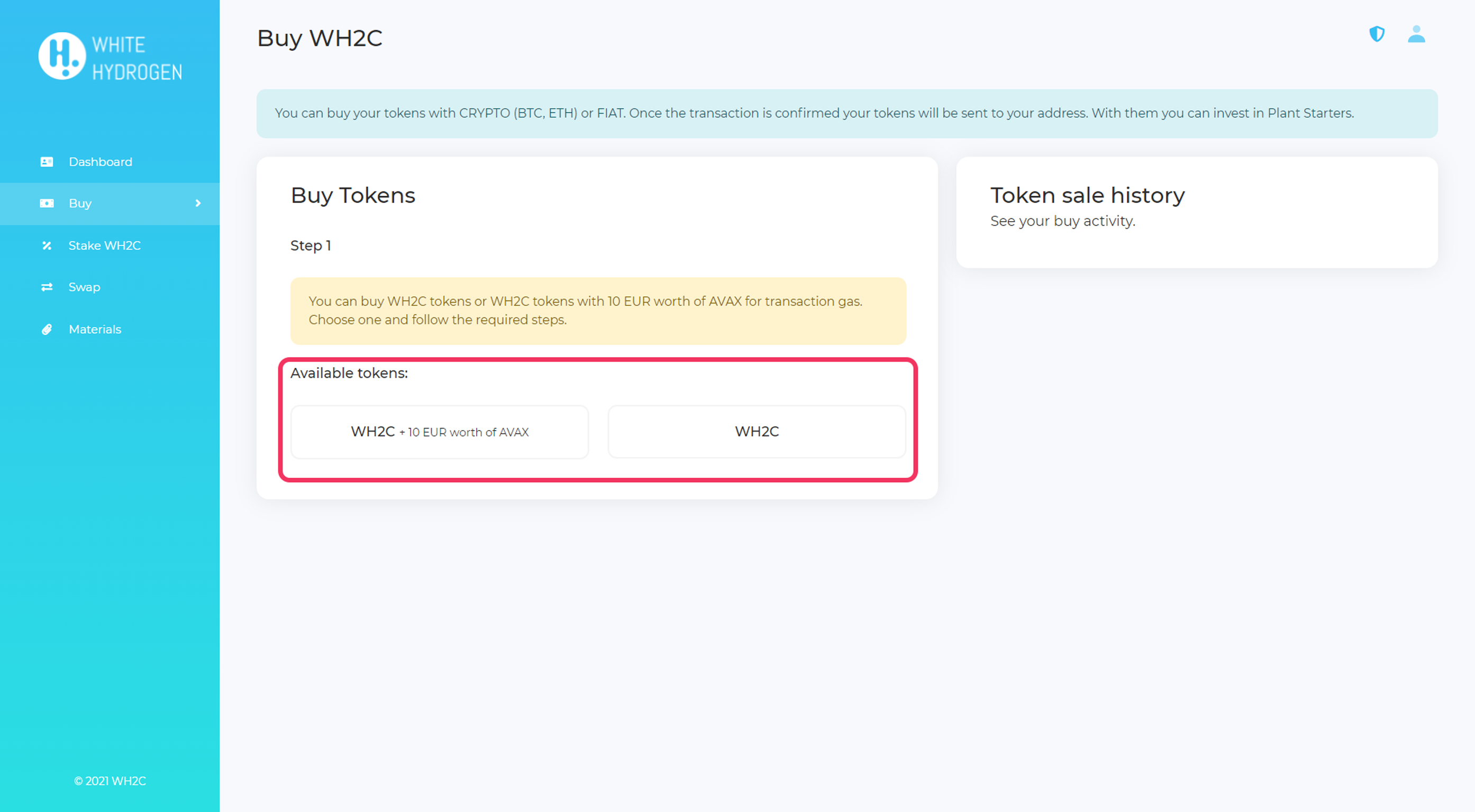The image size is (1475, 812).
Task: Click the yellow Step 1 instruction banner
Action: pos(598,311)
